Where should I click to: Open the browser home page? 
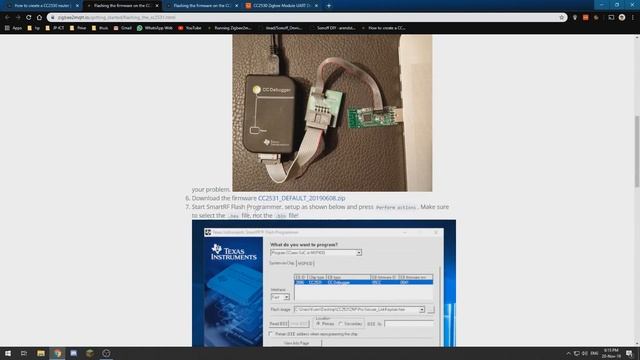(x=39, y=18)
